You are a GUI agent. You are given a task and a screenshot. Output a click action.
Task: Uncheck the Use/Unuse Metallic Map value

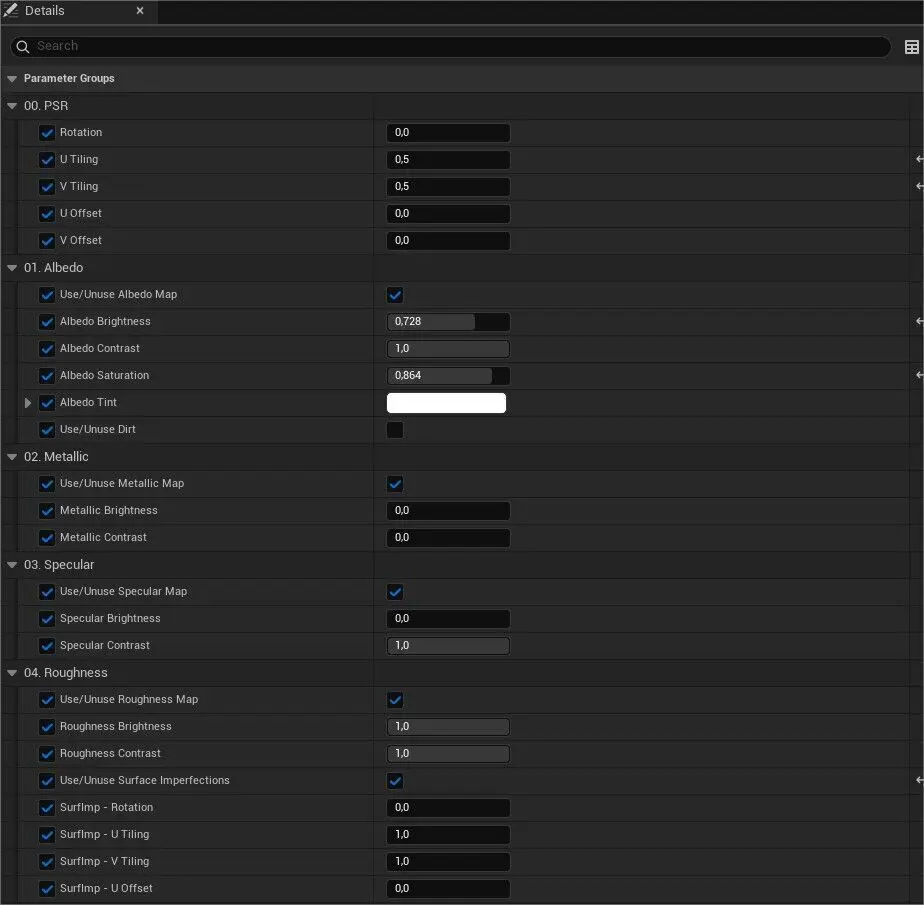(395, 484)
